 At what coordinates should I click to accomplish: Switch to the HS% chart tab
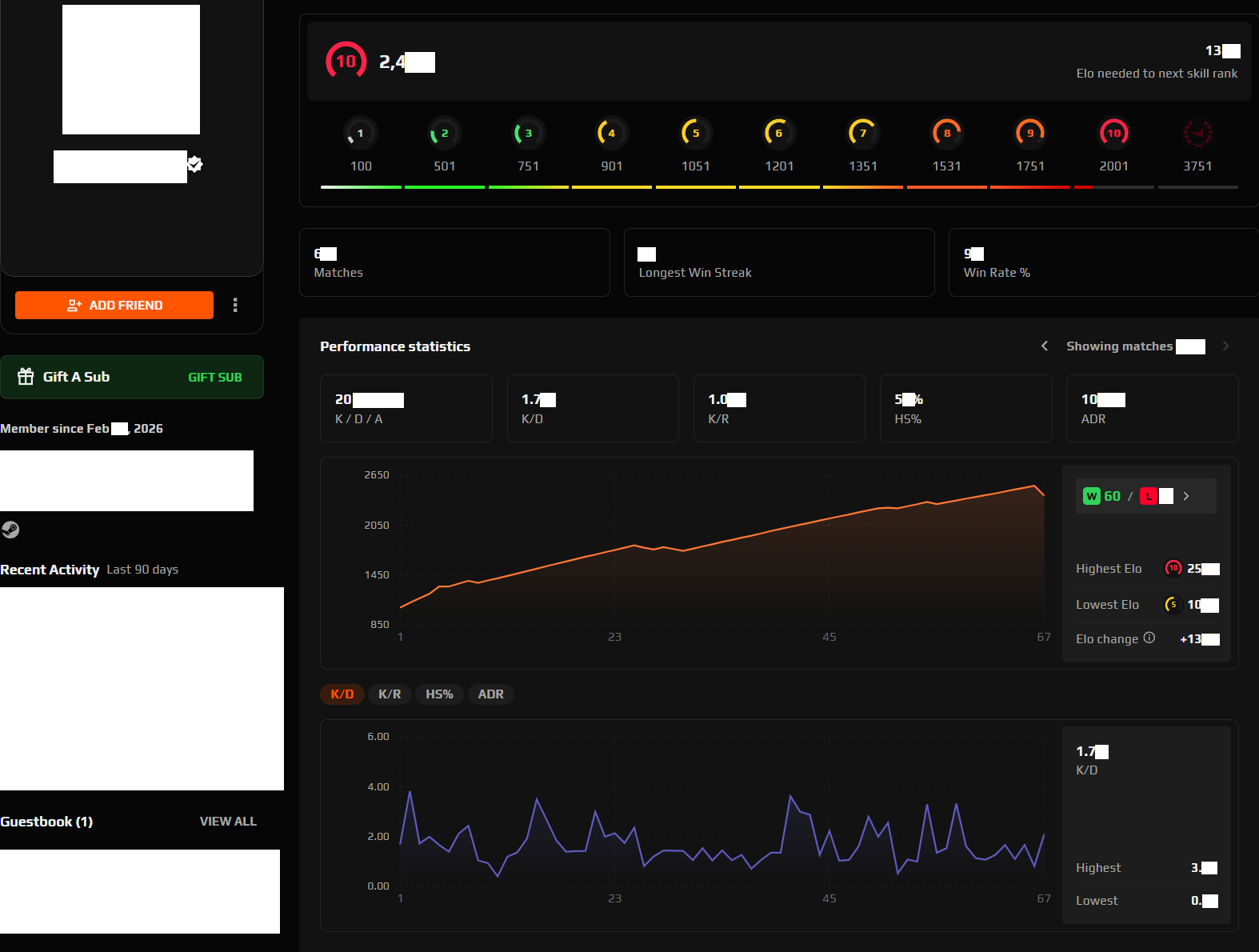439,694
